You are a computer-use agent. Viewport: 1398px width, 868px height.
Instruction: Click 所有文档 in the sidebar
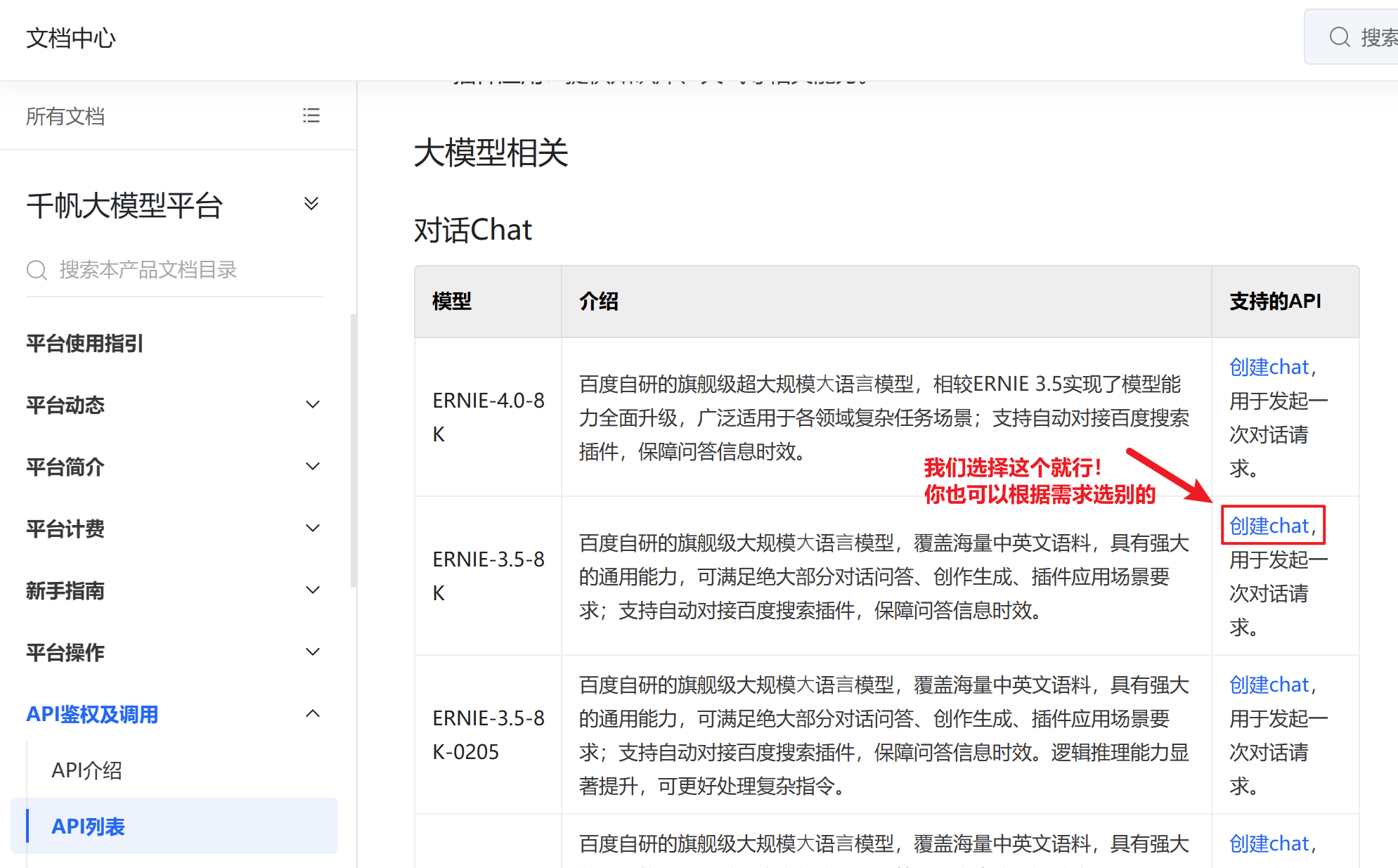65,116
